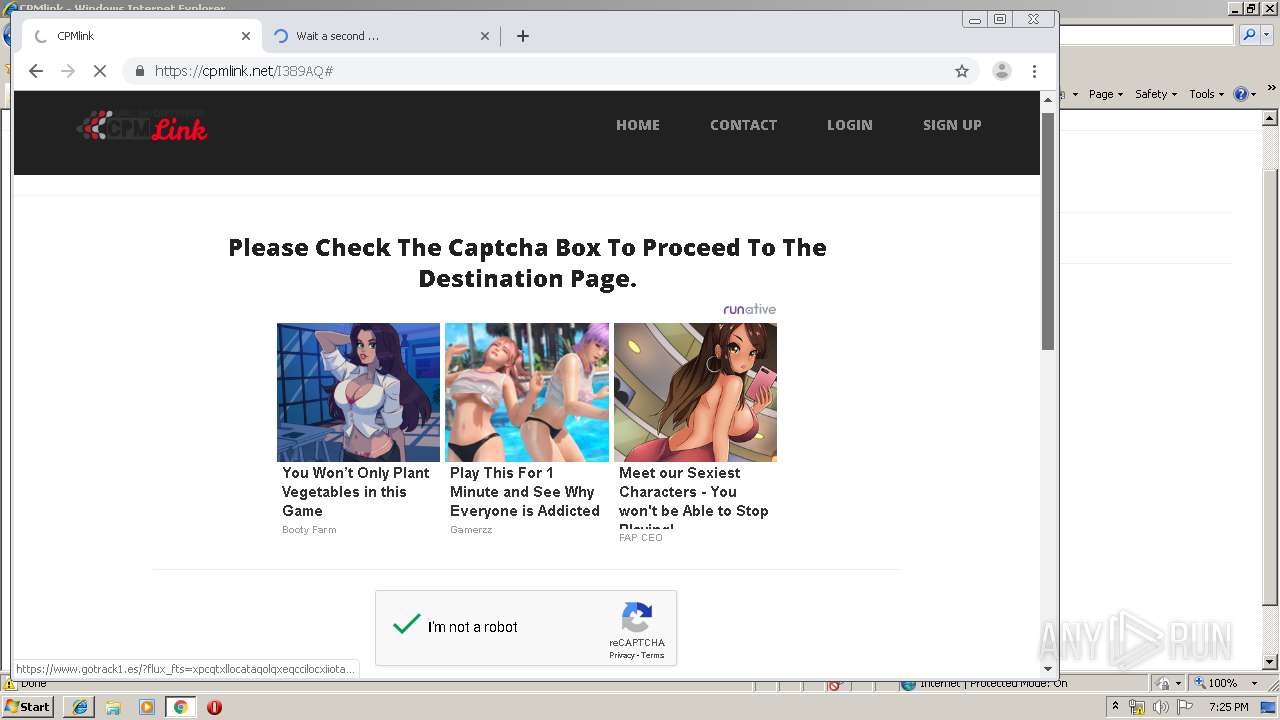This screenshot has width=1280, height=720.
Task: Close the CPMlink tab
Action: click(x=246, y=36)
